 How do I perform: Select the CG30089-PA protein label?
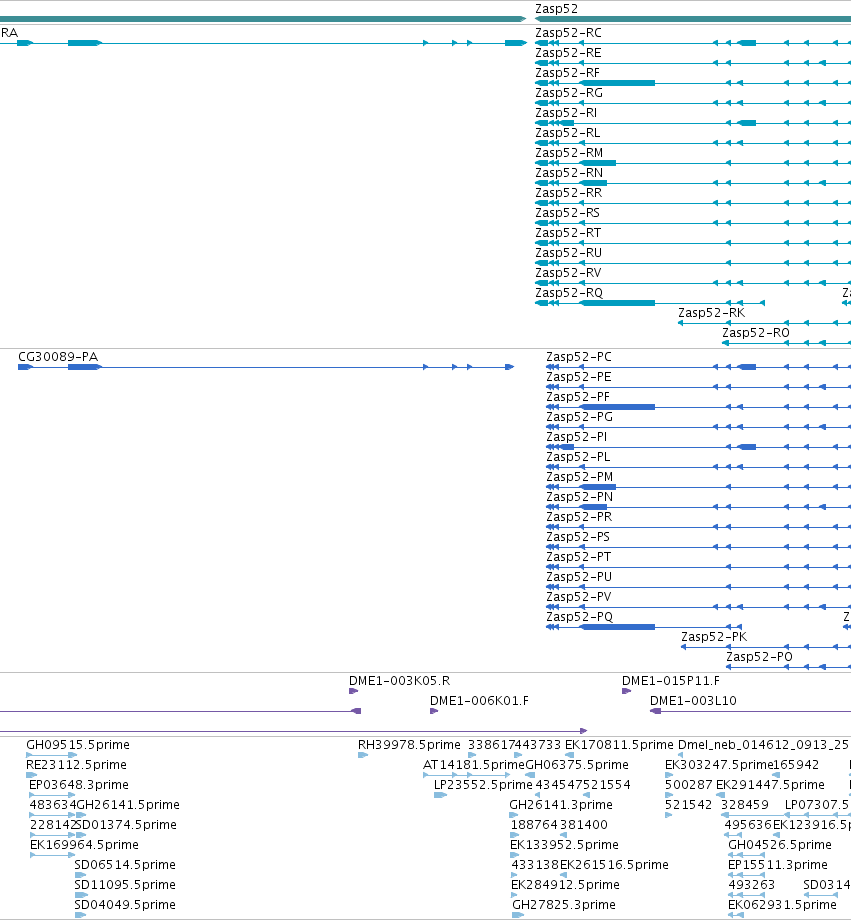coord(58,357)
